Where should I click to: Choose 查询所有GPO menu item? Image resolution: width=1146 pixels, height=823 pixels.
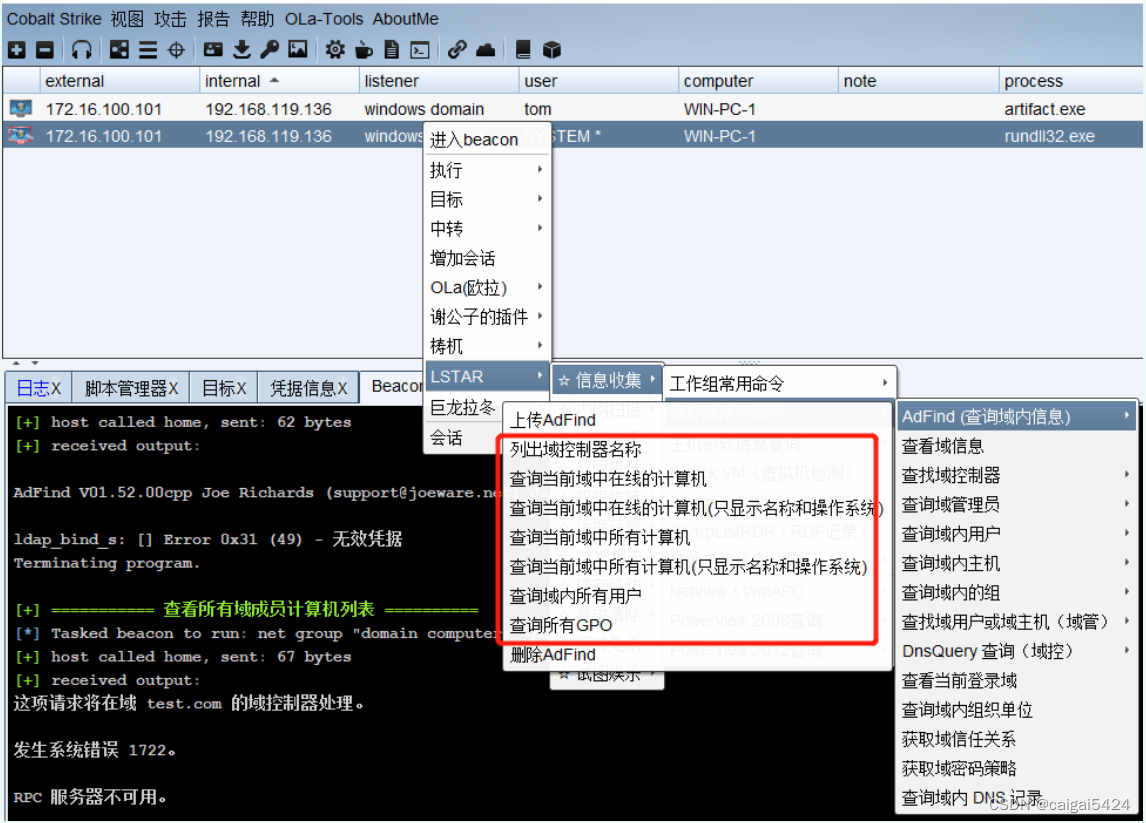click(697, 625)
